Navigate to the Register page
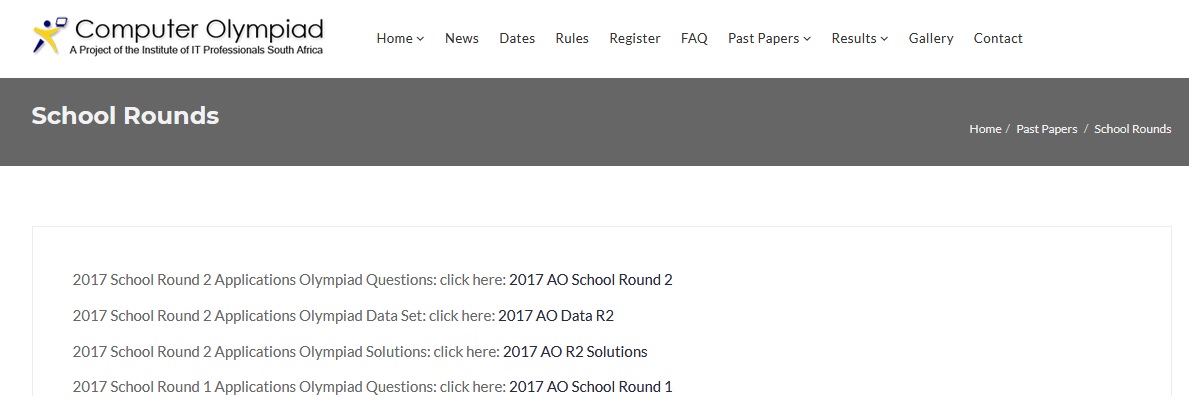 point(635,38)
